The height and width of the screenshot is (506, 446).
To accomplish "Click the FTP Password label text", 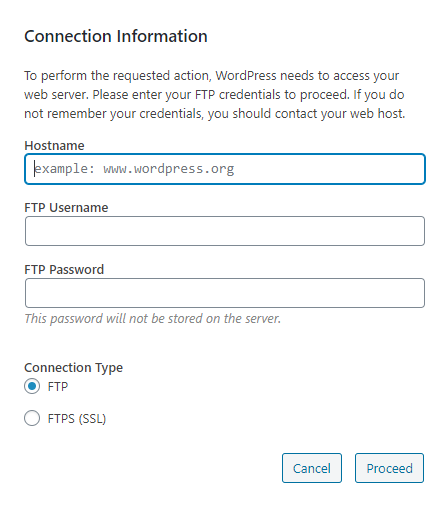I will click(x=64, y=270).
